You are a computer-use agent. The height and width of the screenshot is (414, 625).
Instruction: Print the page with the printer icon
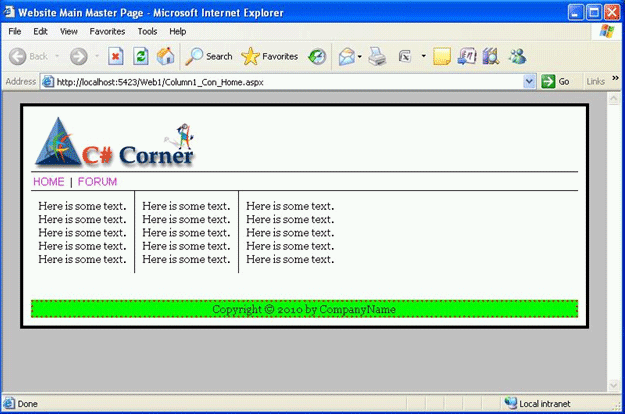pyautogui.click(x=377, y=57)
